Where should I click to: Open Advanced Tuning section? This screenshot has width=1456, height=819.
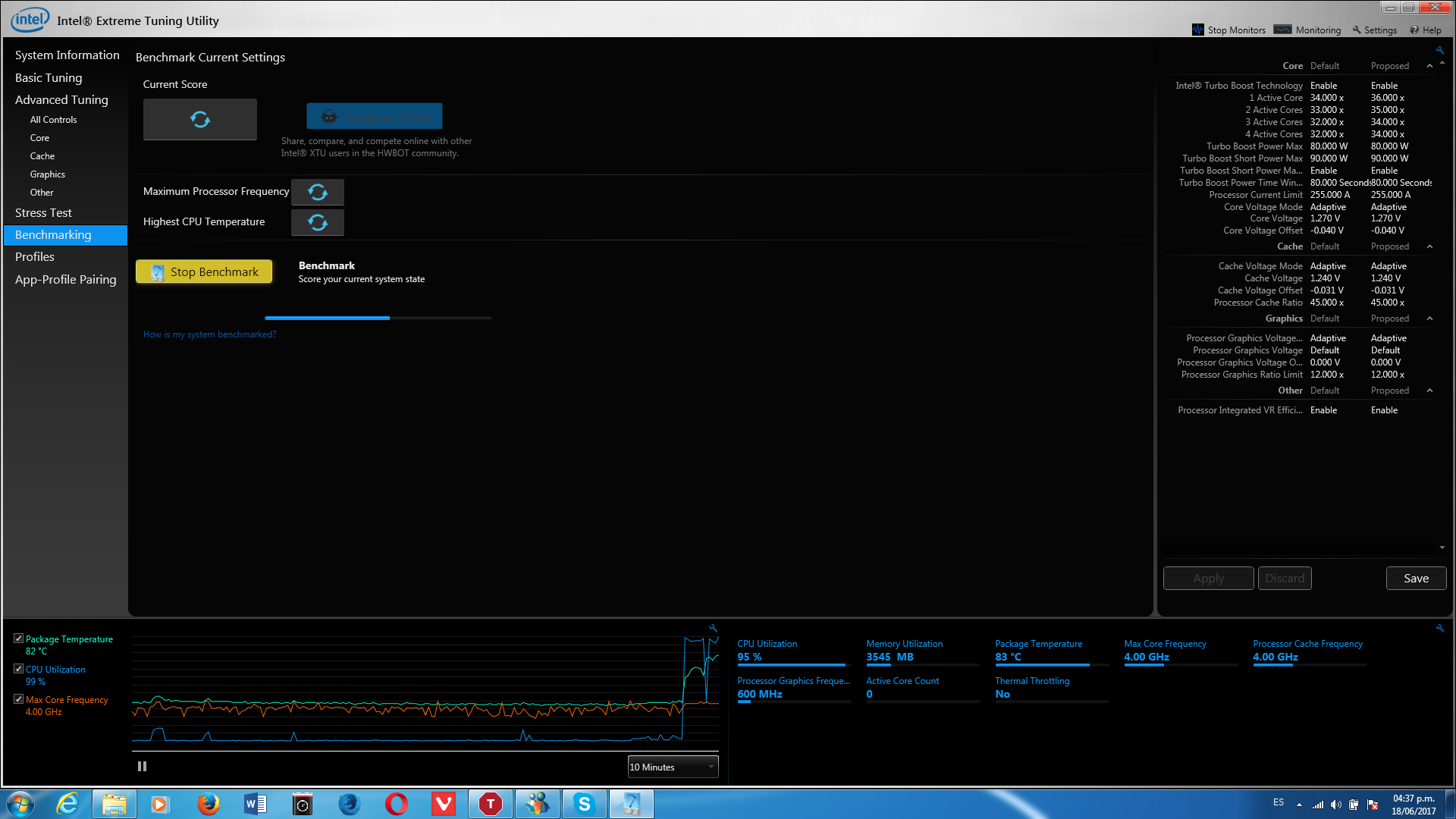click(61, 100)
